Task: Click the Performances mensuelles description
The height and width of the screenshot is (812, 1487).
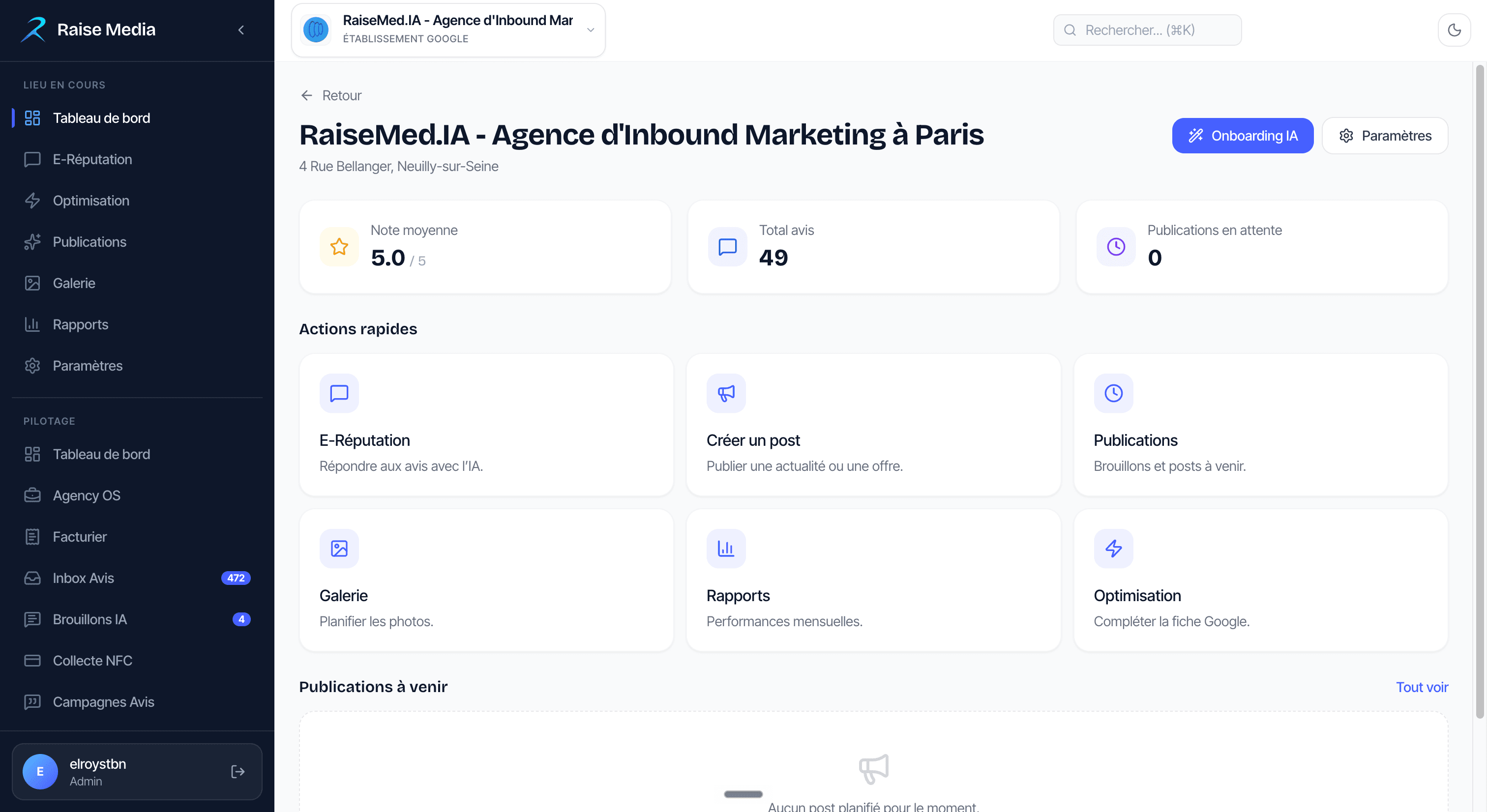Action: [x=784, y=622]
